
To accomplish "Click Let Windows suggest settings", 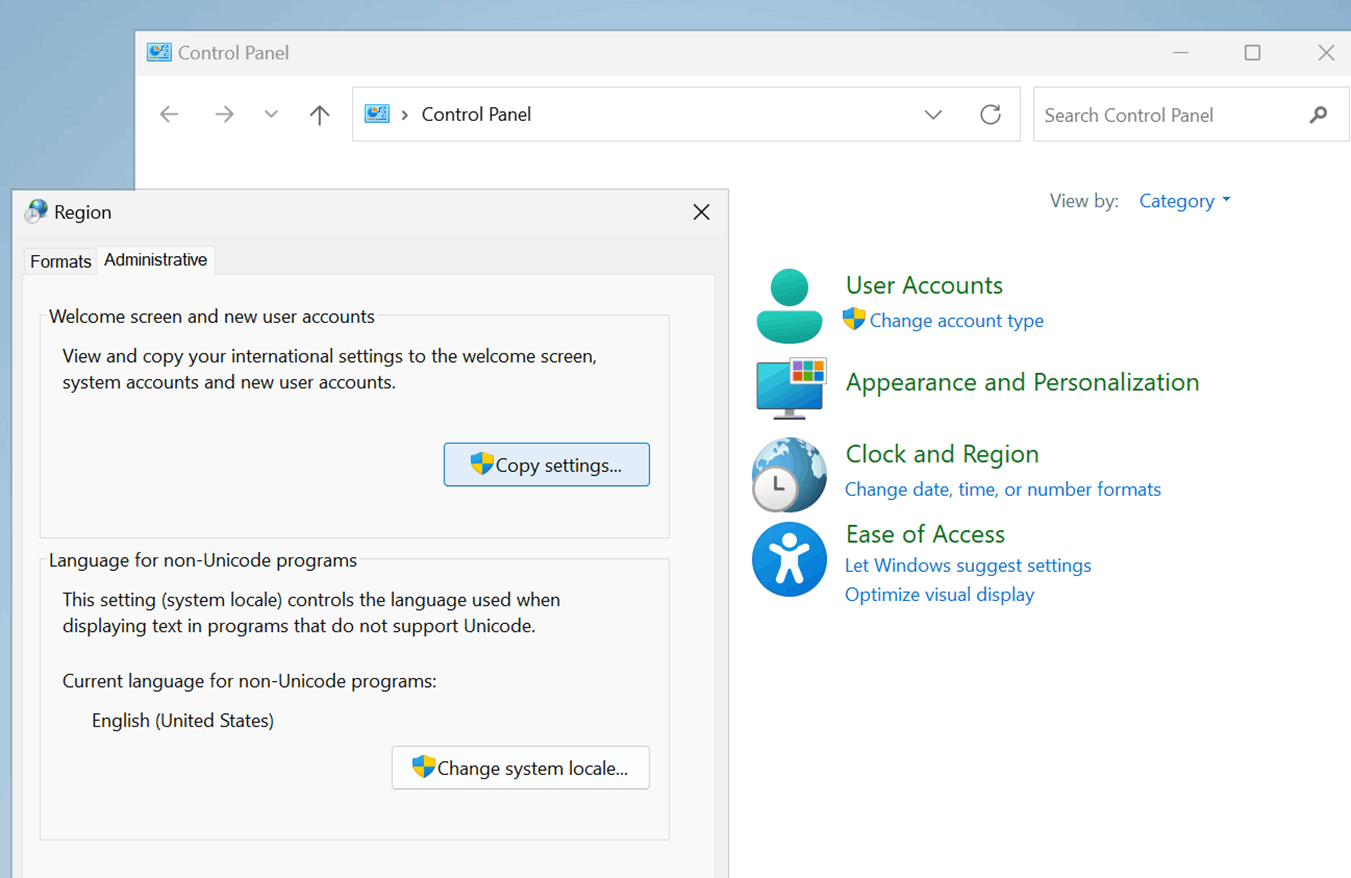I will (x=968, y=565).
